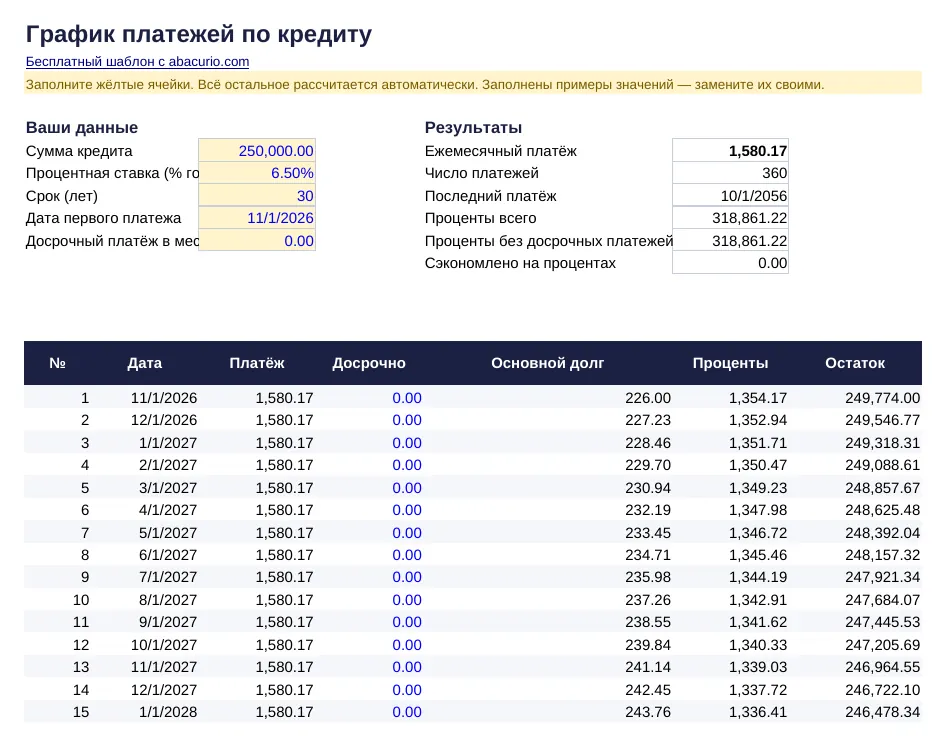This screenshot has height=746, width=946.
Task: Click row number 12 in the schedule
Action: (81, 645)
